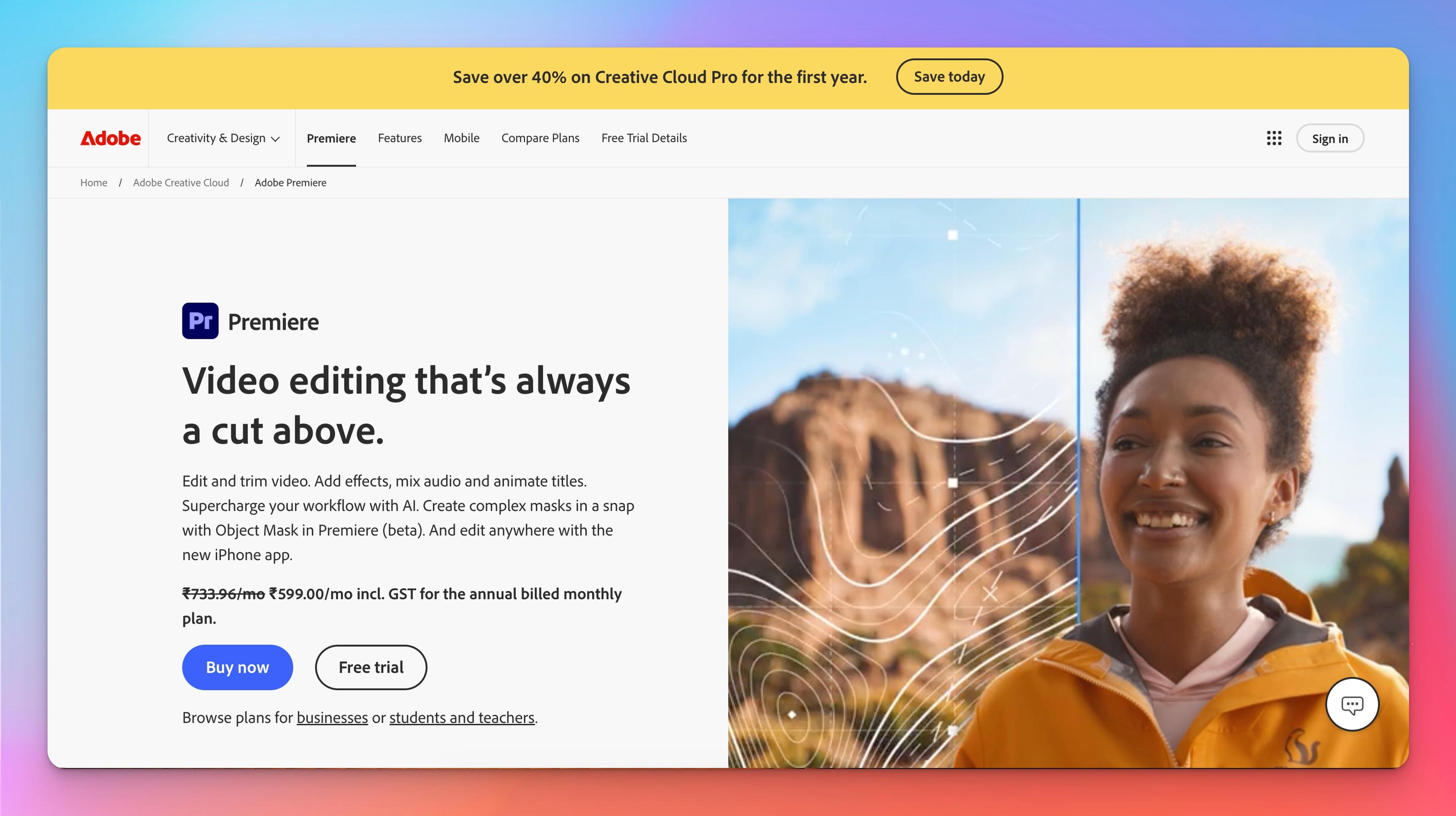The width and height of the screenshot is (1456, 816).
Task: Select the Premiere tab
Action: (x=331, y=138)
